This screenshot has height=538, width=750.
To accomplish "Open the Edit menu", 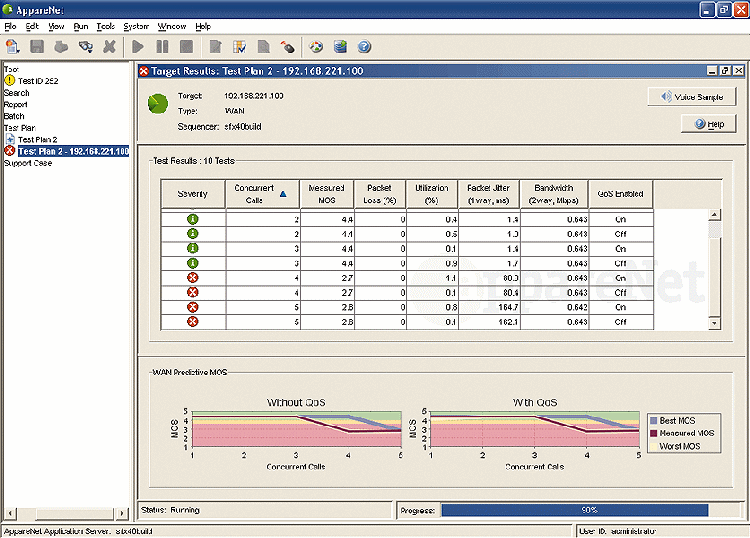I will 32,26.
